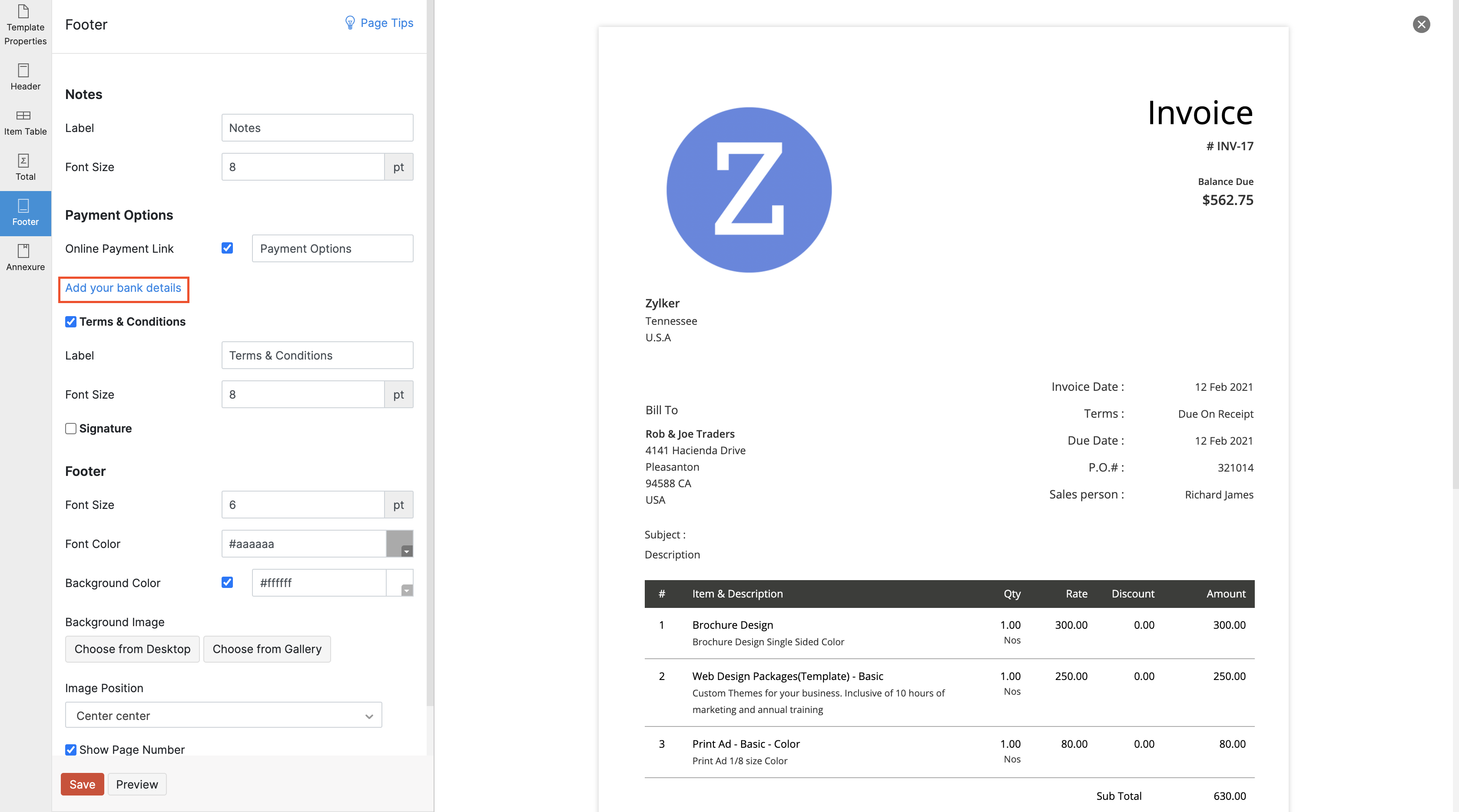
Task: Open the Background Color picker dropdown arrow
Action: [407, 590]
